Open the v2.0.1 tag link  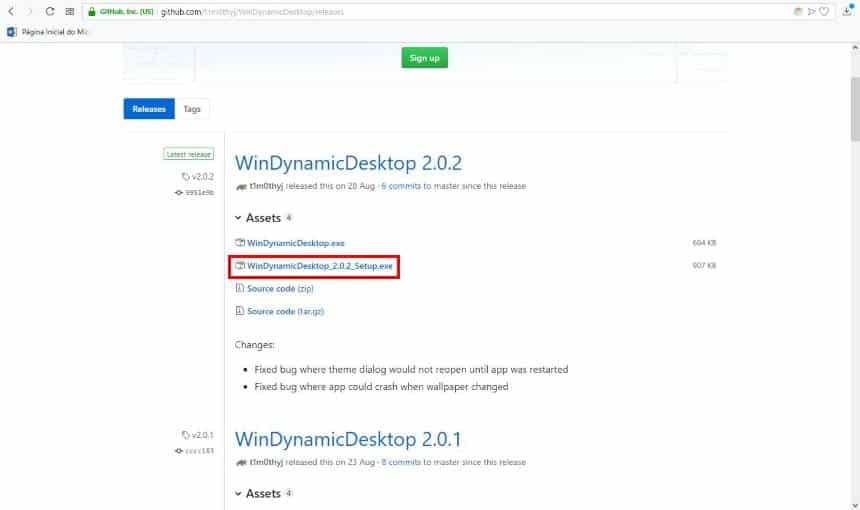203,435
